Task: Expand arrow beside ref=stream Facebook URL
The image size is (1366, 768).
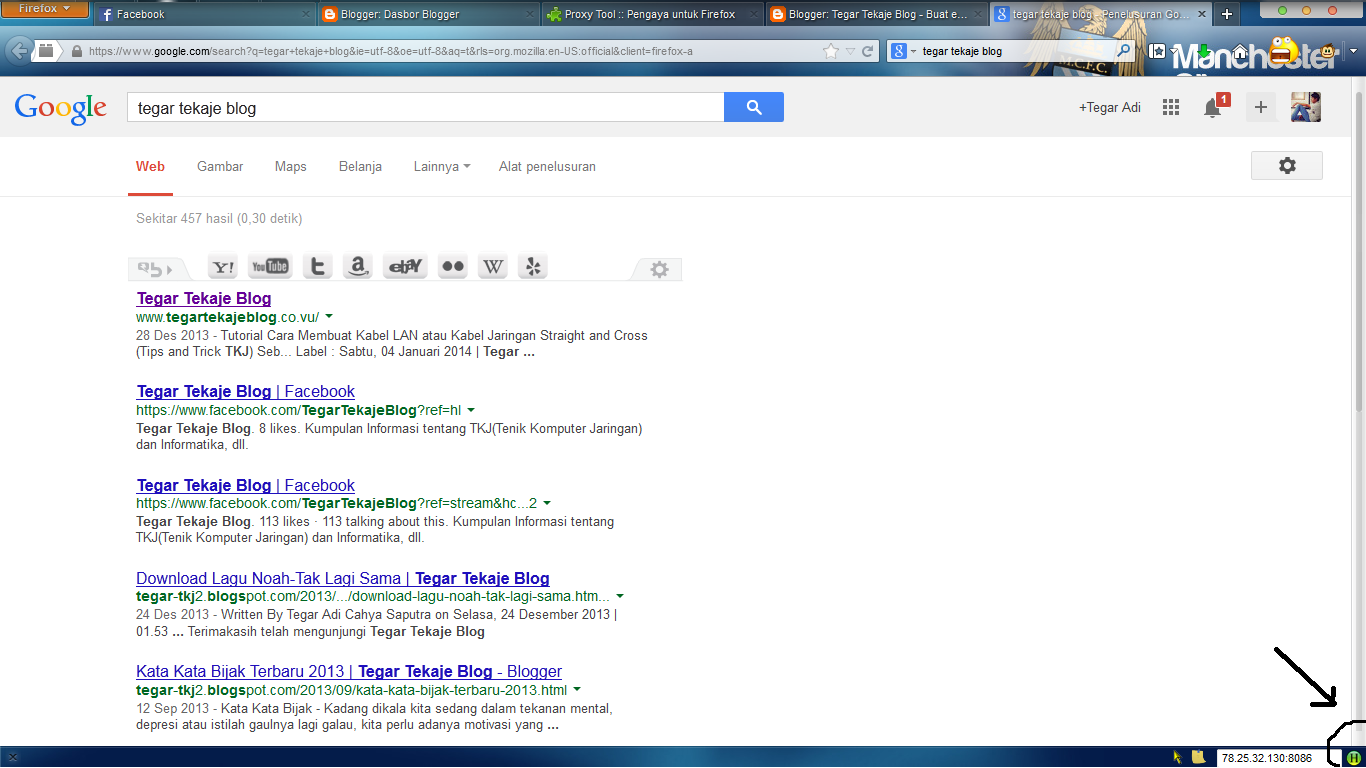Action: tap(547, 503)
